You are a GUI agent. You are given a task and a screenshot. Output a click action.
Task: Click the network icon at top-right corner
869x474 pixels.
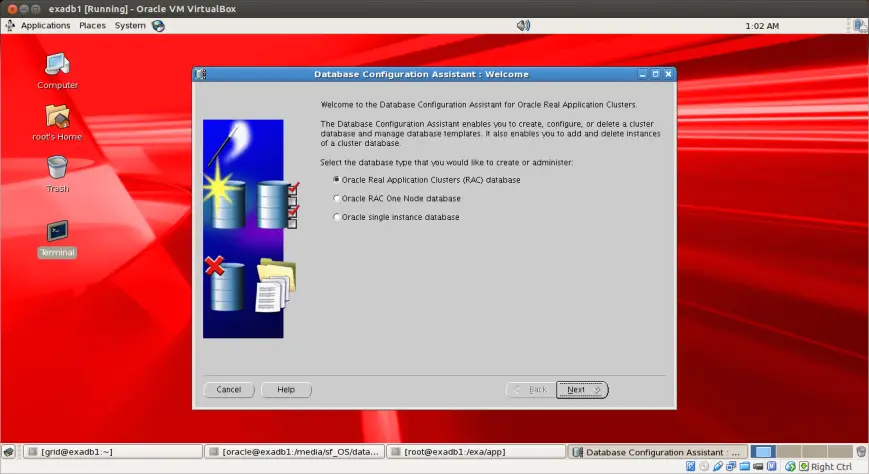[x=860, y=26]
